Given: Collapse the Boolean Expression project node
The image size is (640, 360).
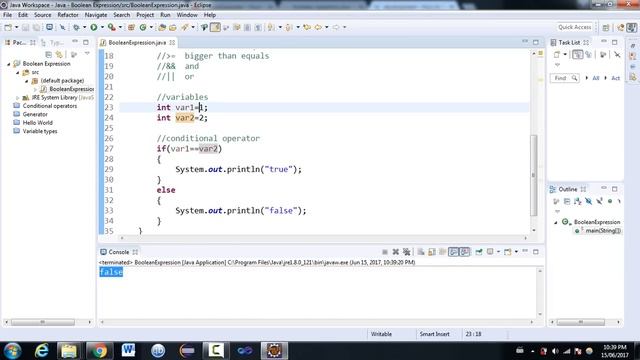Looking at the screenshot, I should [9, 64].
